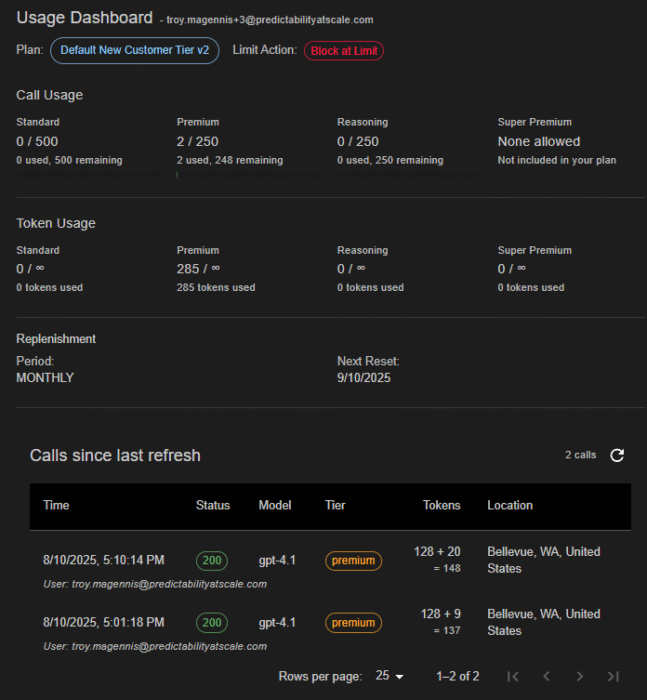
Task: Go to the first page of calls
Action: 513,676
